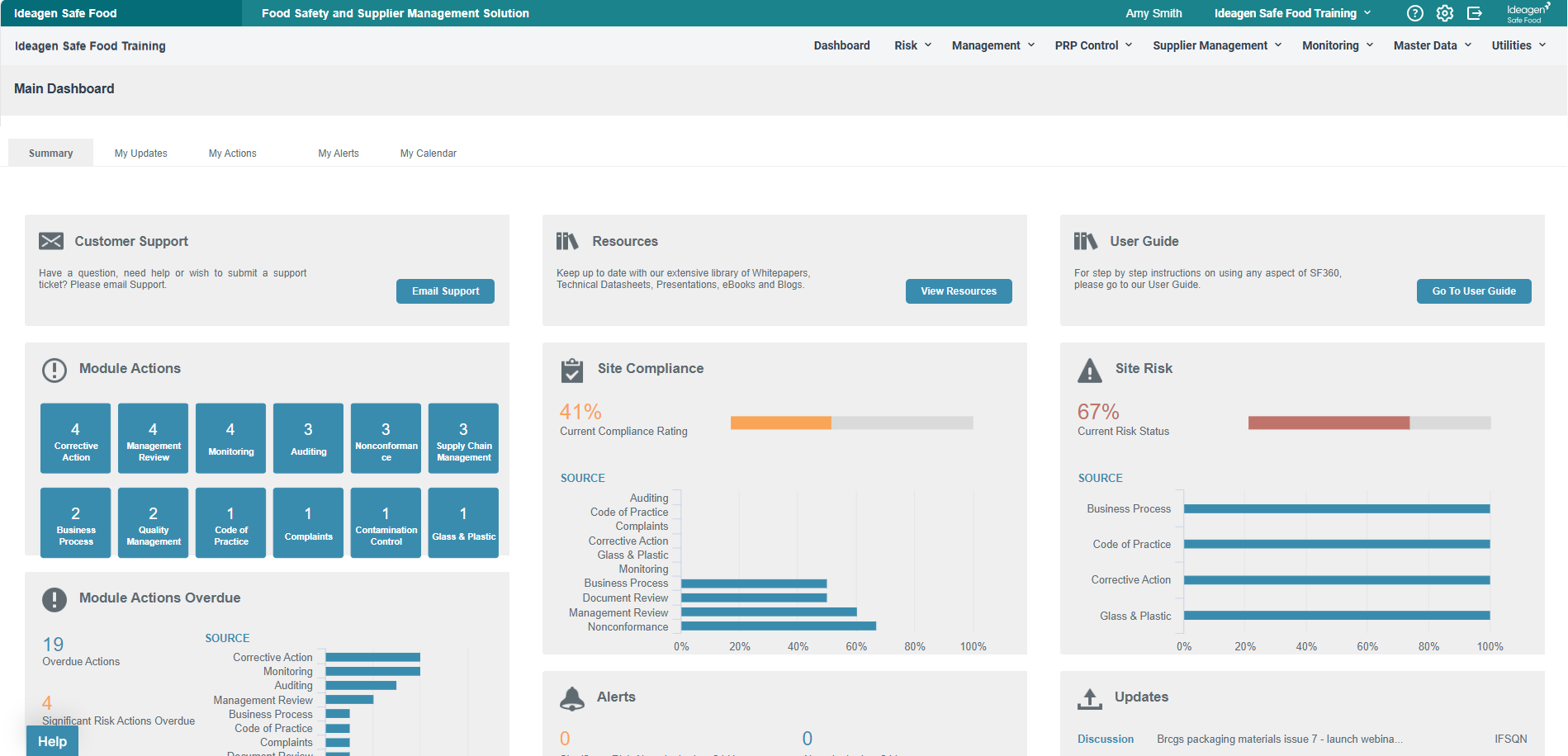Go to Dashboard in navigation bar
Screen dimensions: 1568x756
841,45
